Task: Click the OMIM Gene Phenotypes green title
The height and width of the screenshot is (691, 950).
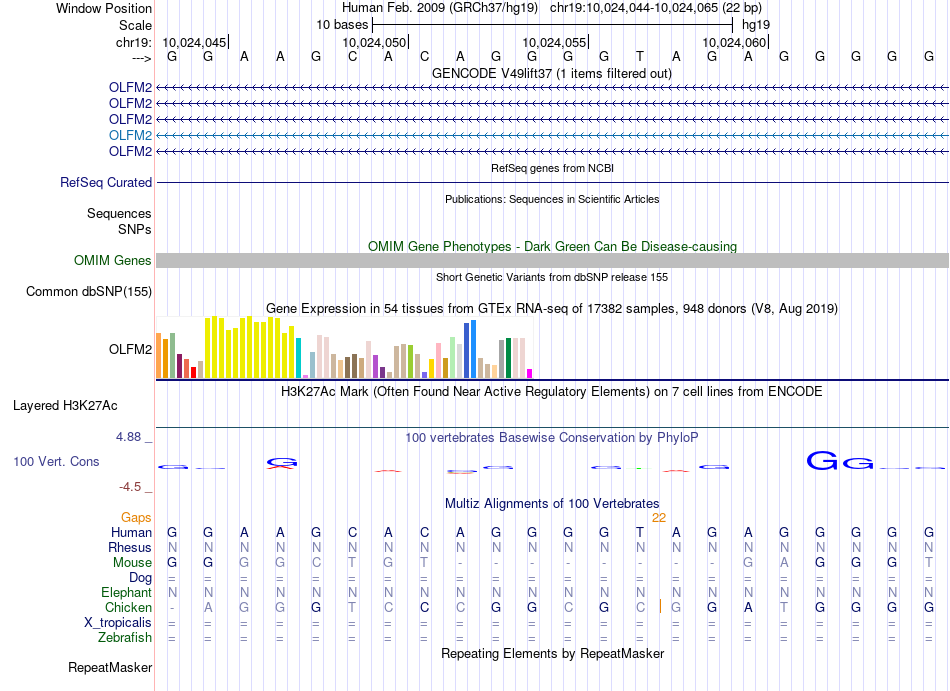Action: [x=553, y=246]
